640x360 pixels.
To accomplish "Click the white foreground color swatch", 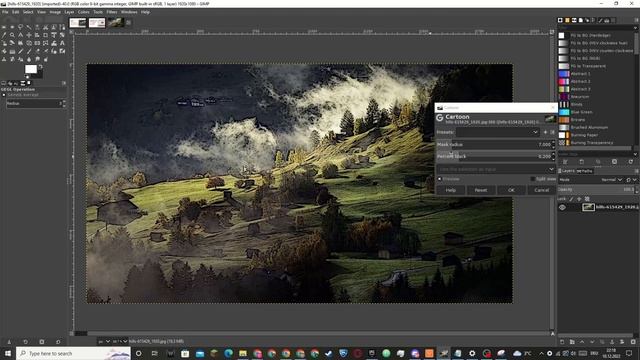I will (x=31, y=69).
